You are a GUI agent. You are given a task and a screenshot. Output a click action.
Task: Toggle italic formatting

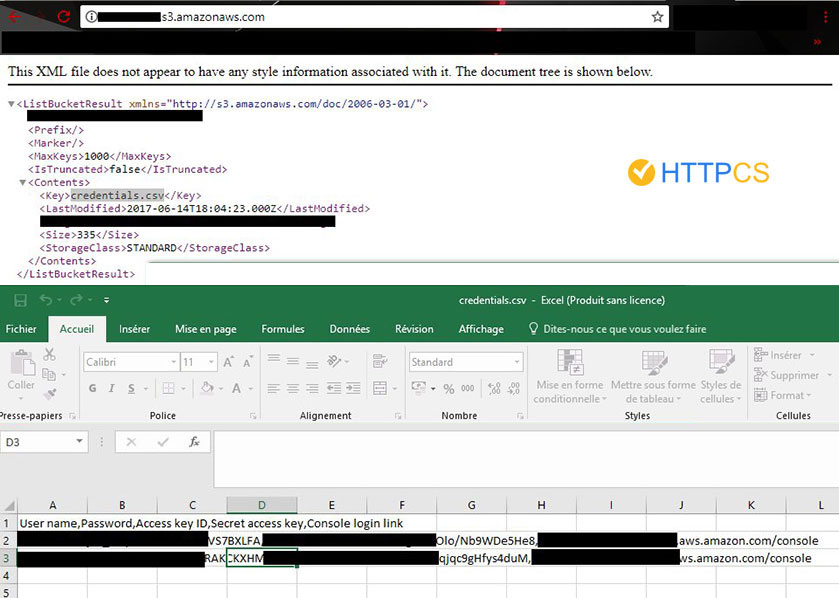coord(111,388)
